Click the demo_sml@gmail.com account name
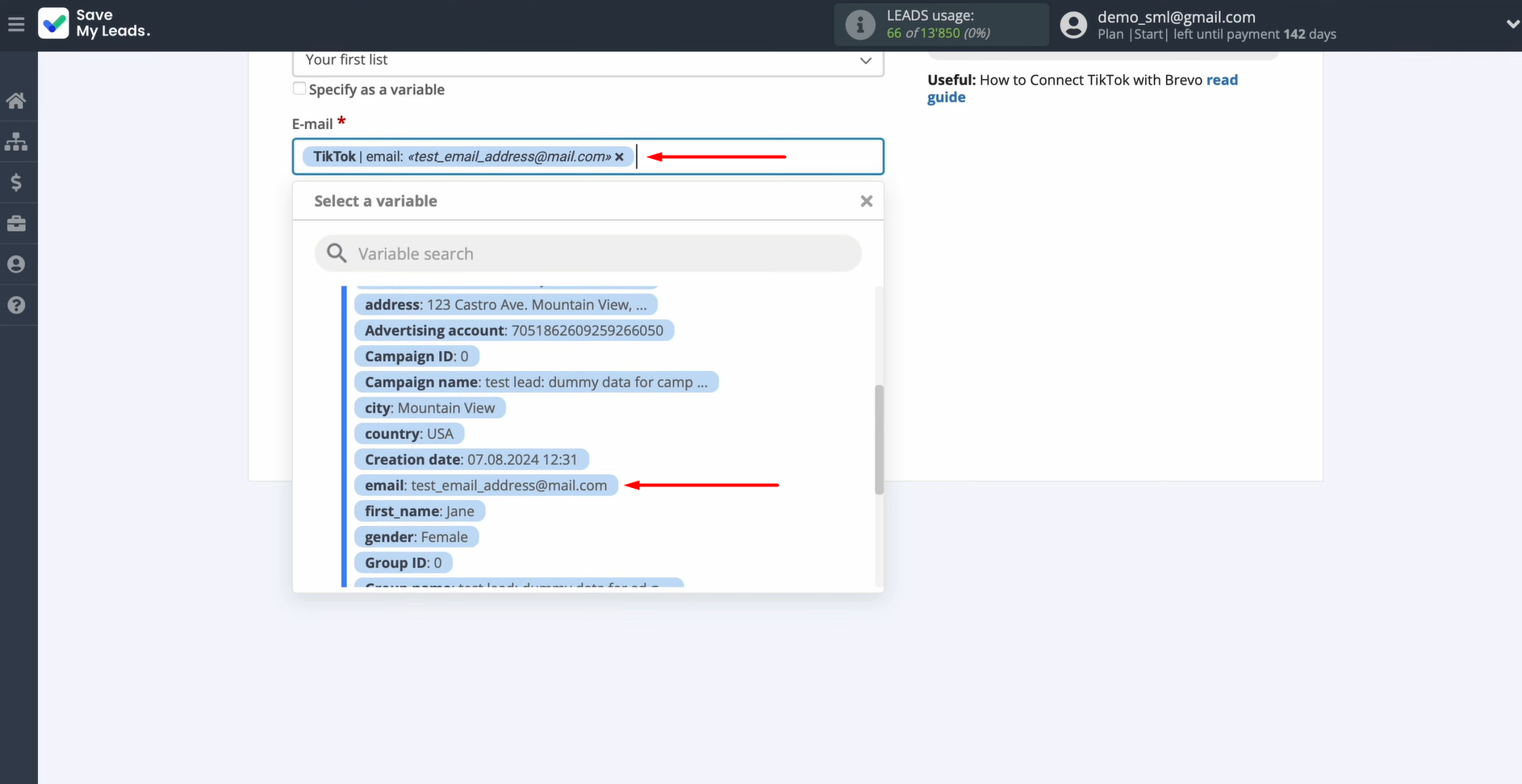The width and height of the screenshot is (1522, 784). [x=1177, y=17]
